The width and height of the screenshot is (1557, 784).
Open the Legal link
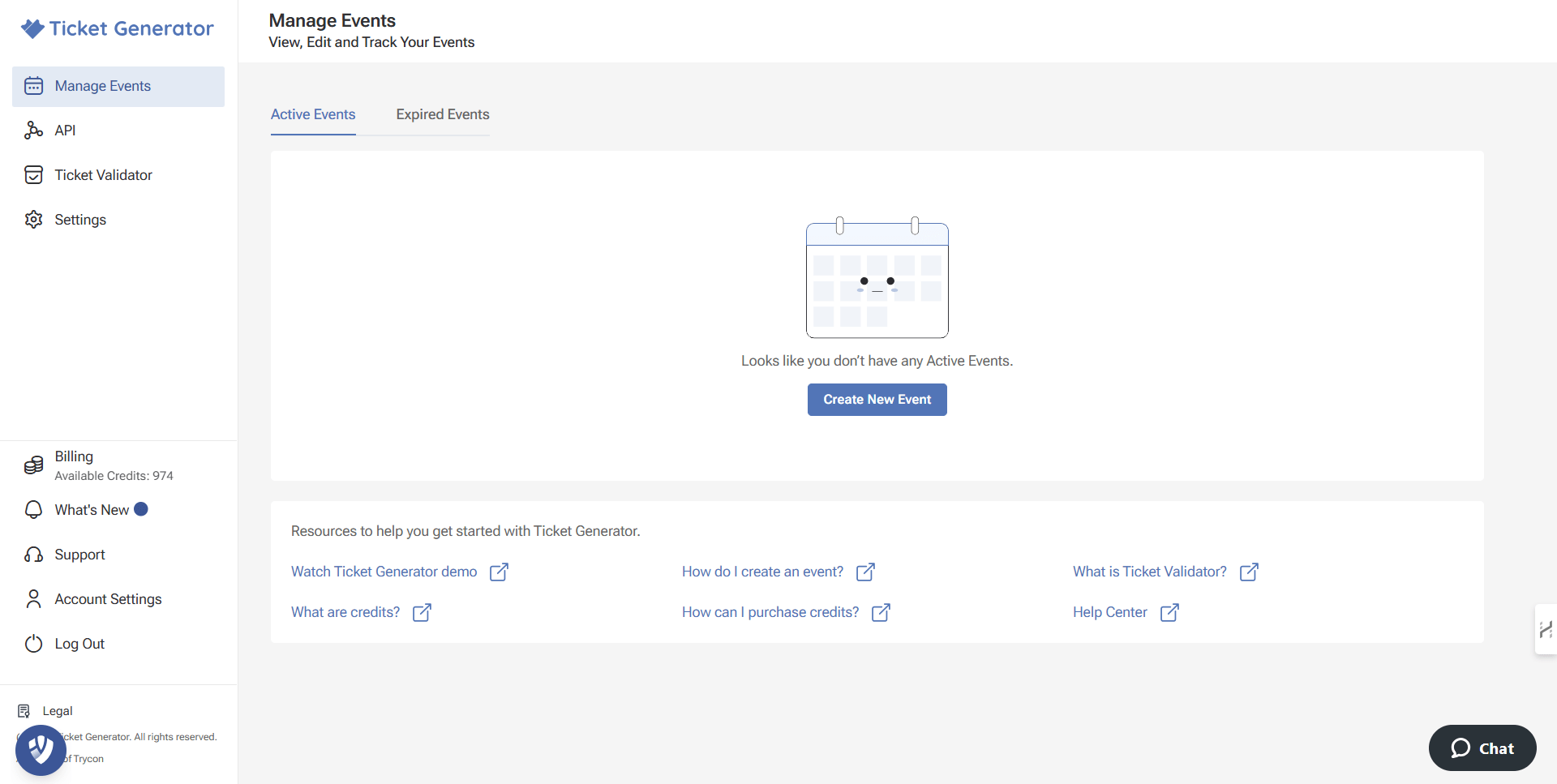58,711
